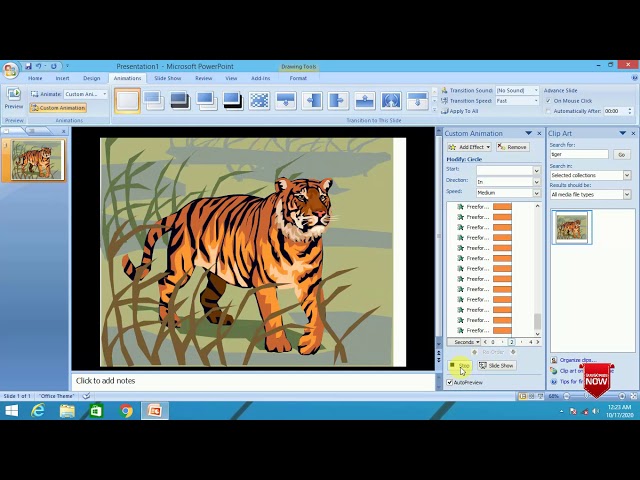Open the Format tab under Drawing Tools

[x=298, y=78]
